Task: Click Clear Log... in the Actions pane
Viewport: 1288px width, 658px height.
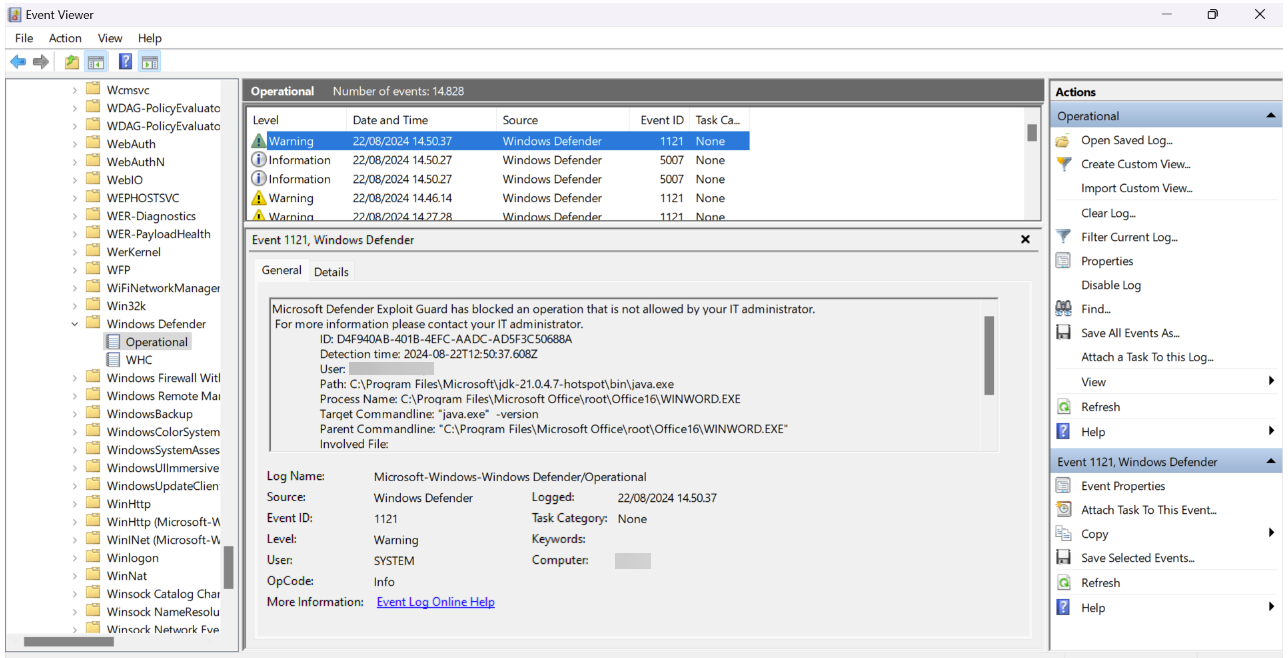Action: point(1108,213)
